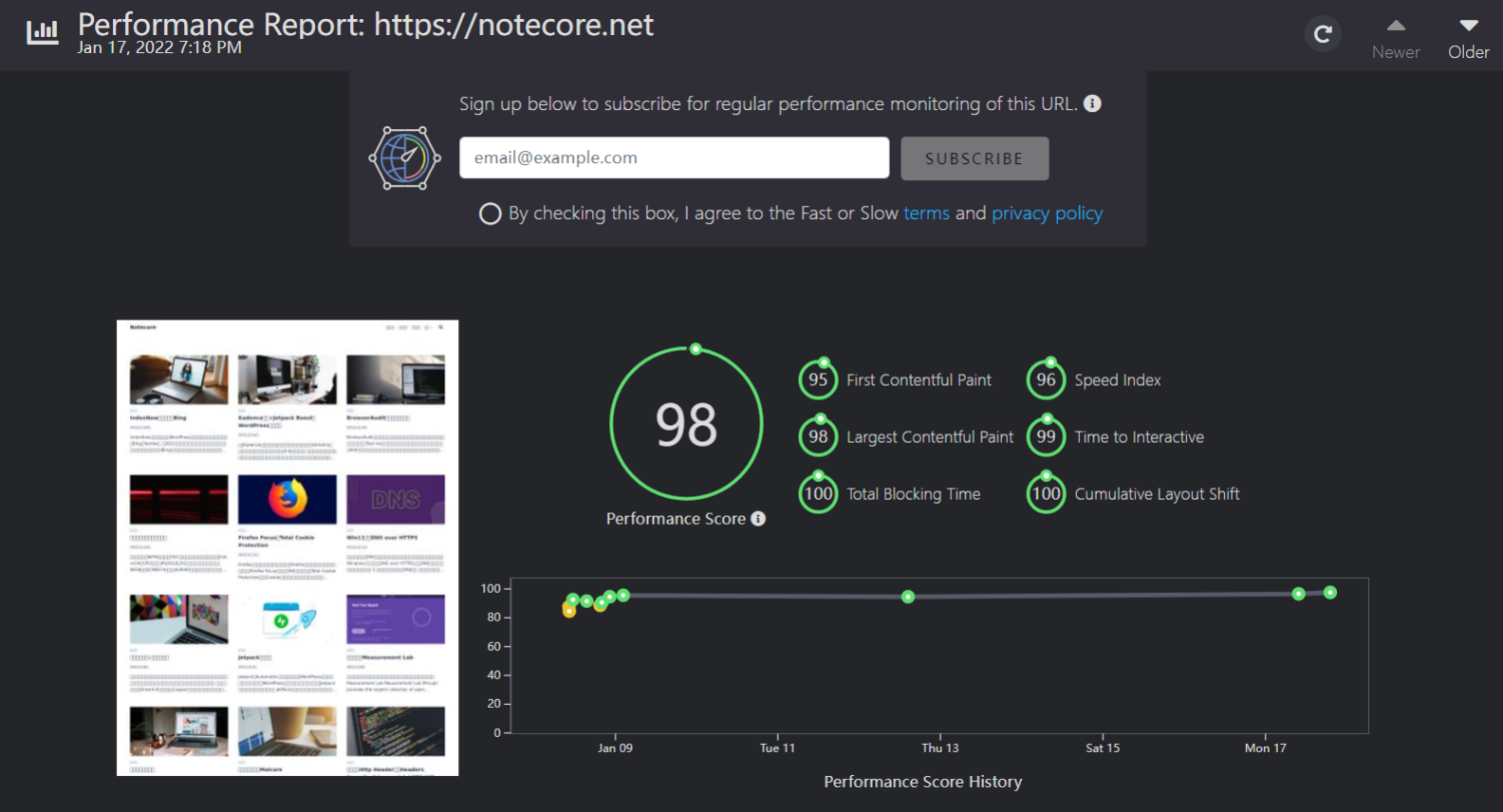Click the First Contentful Paint score circle

[818, 380]
